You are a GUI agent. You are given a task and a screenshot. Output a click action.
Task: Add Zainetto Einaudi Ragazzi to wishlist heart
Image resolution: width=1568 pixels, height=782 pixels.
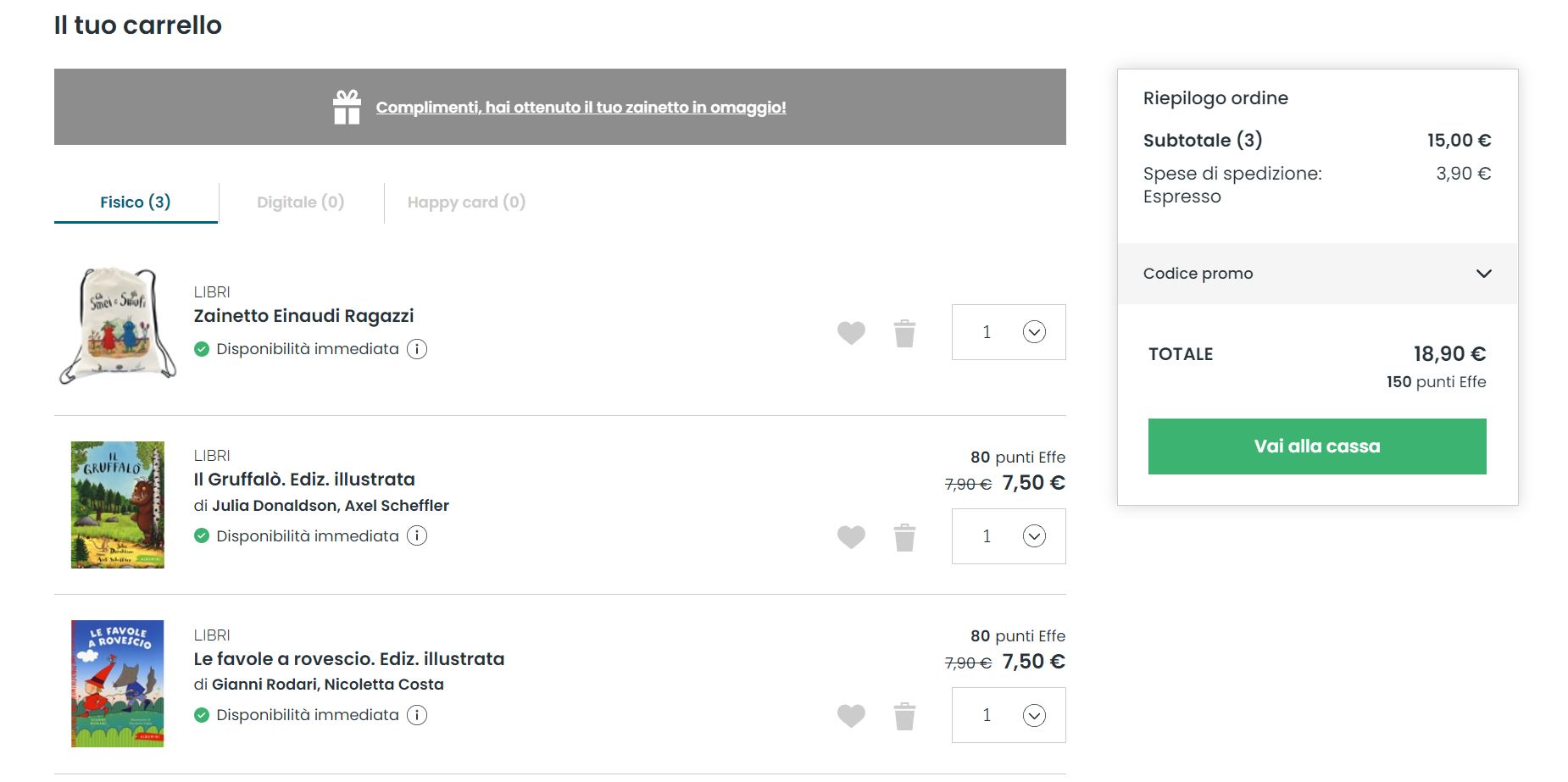coord(851,333)
